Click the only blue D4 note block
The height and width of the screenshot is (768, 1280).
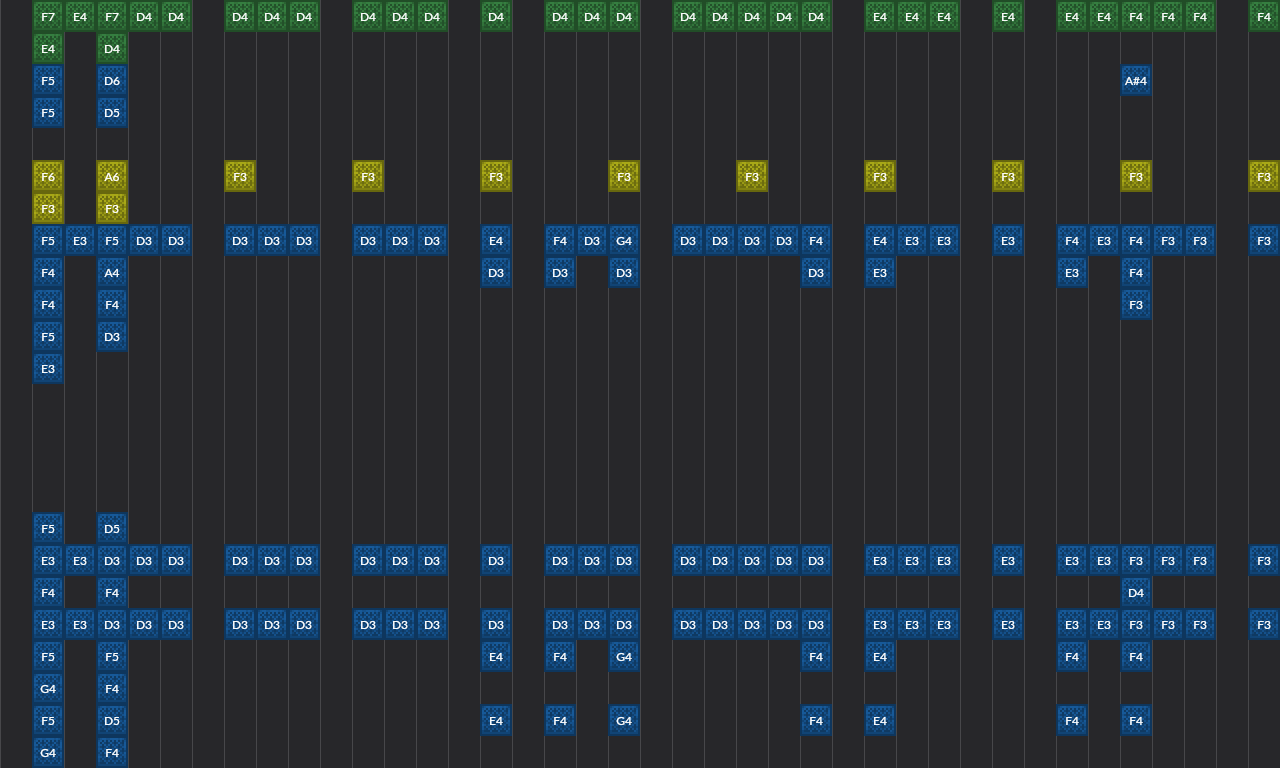tap(1135, 593)
